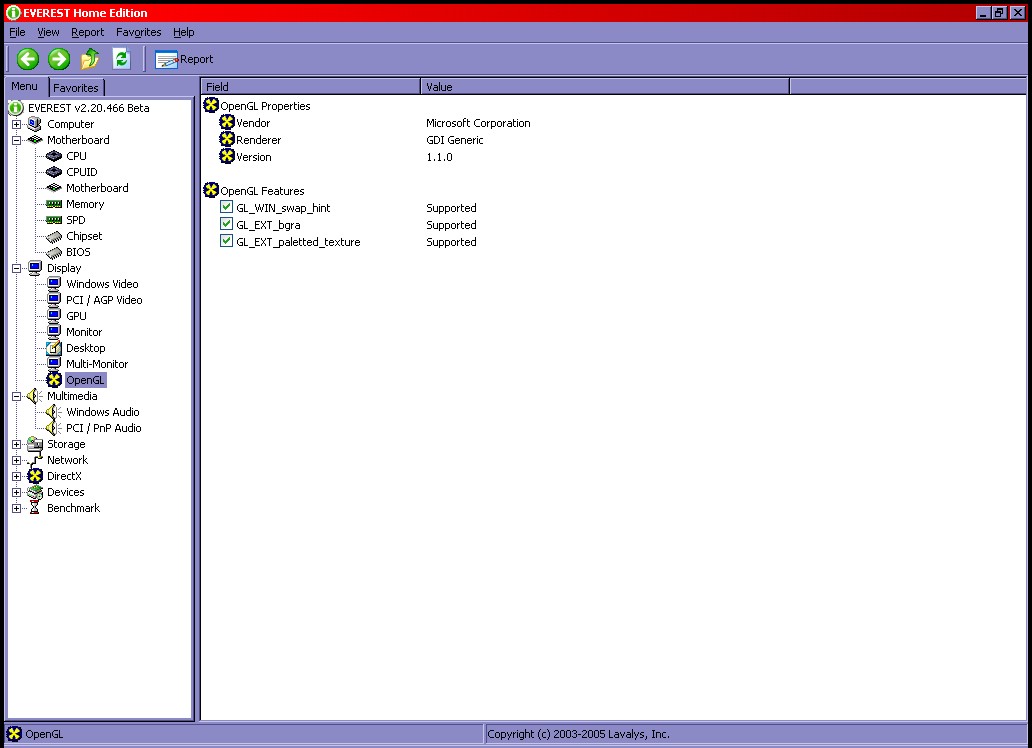1032x748 pixels.
Task: Collapse the Motherboard tree node
Action: coord(16,140)
